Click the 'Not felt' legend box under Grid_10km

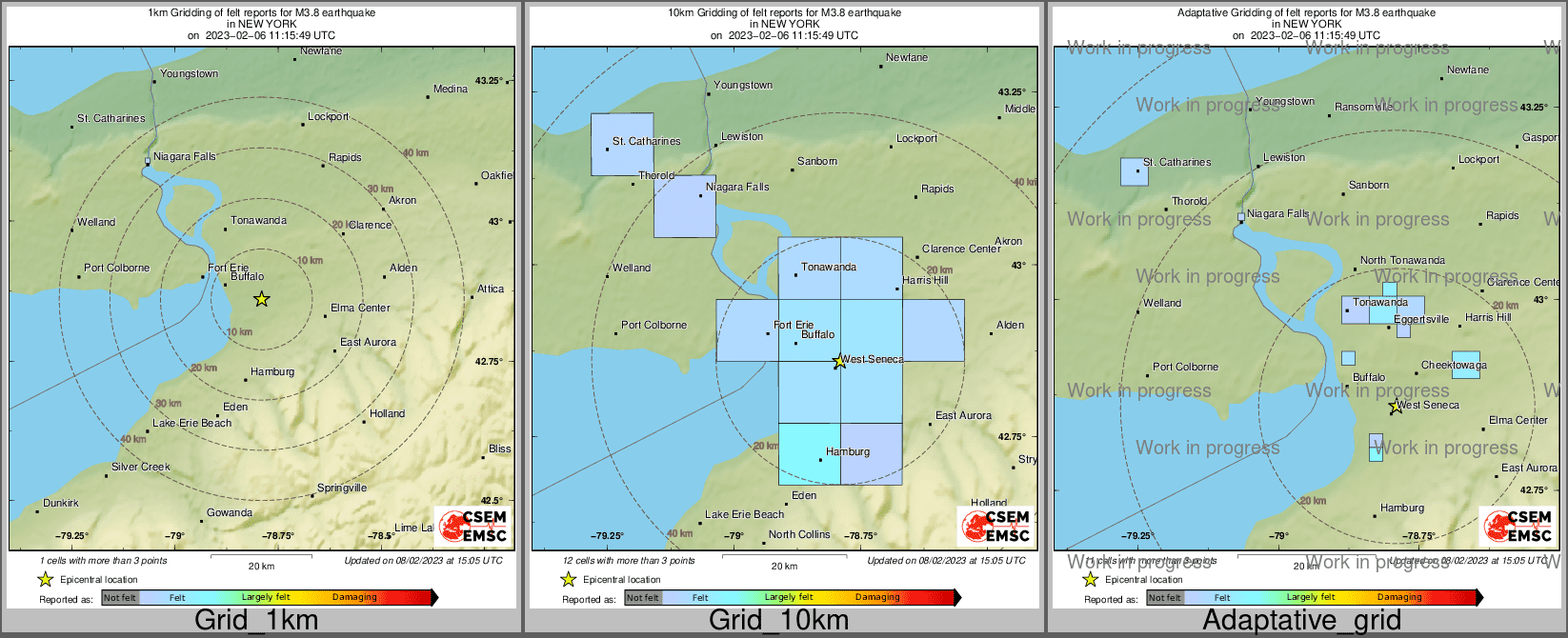[x=643, y=598]
